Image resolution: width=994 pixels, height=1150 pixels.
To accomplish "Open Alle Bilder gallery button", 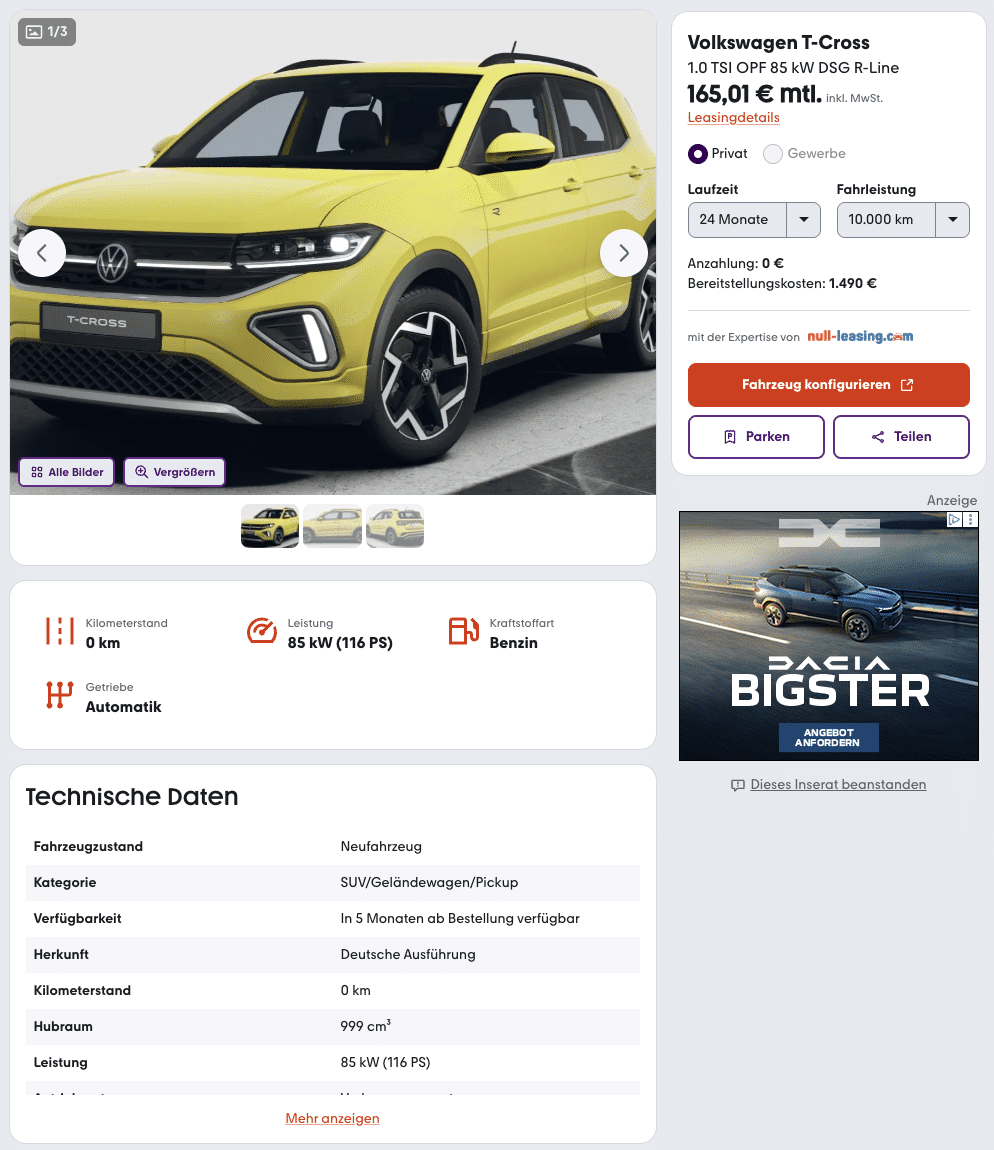I will tap(67, 472).
